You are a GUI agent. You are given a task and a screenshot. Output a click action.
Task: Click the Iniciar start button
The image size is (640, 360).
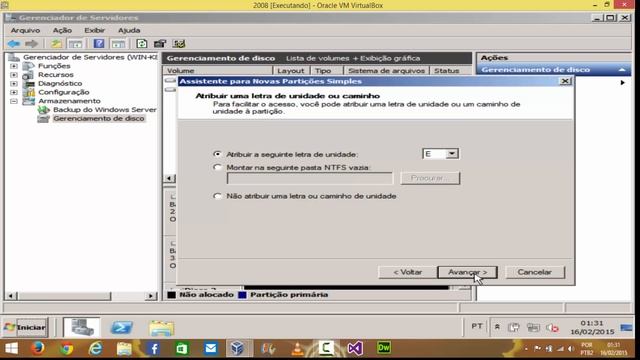click(26, 327)
